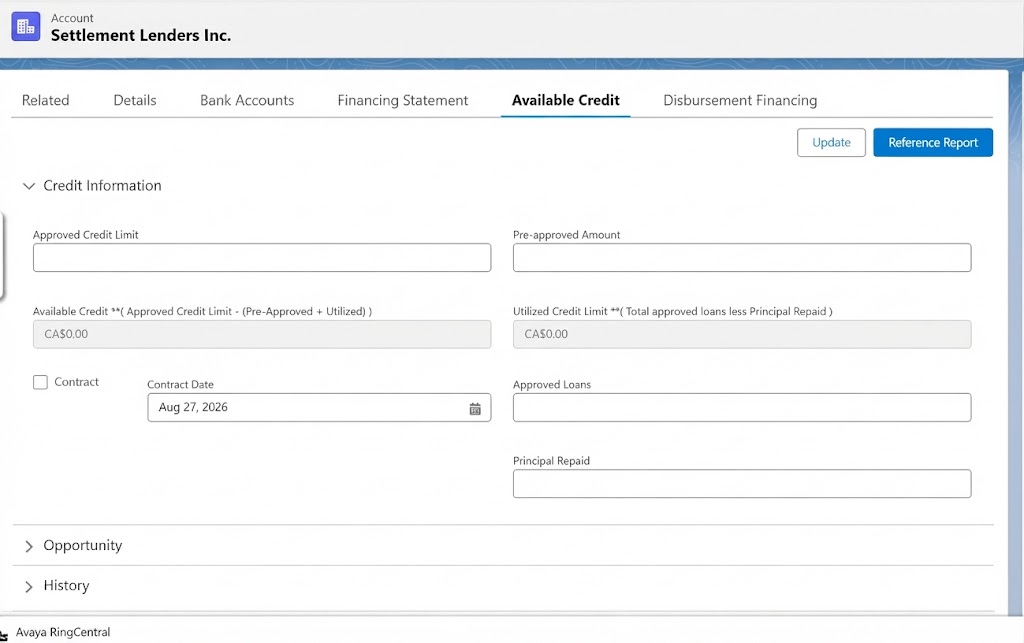The height and width of the screenshot is (643, 1024).
Task: Open the Disbursement Financing tab
Action: click(x=740, y=101)
